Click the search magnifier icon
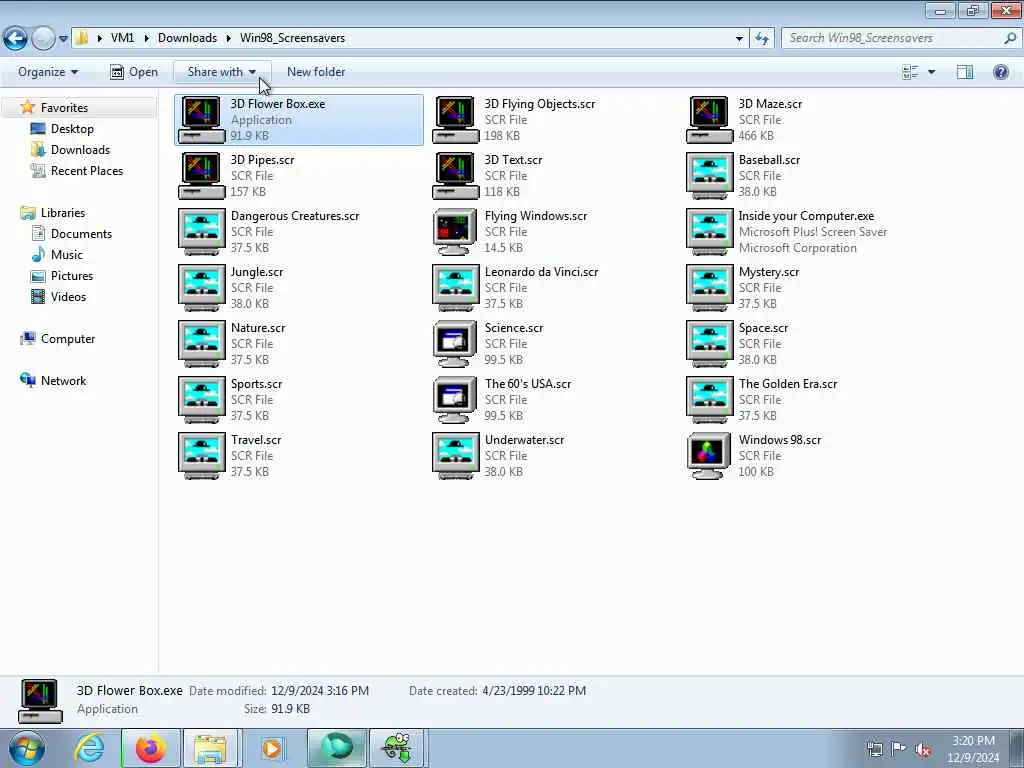This screenshot has height=768, width=1024. point(1010,38)
